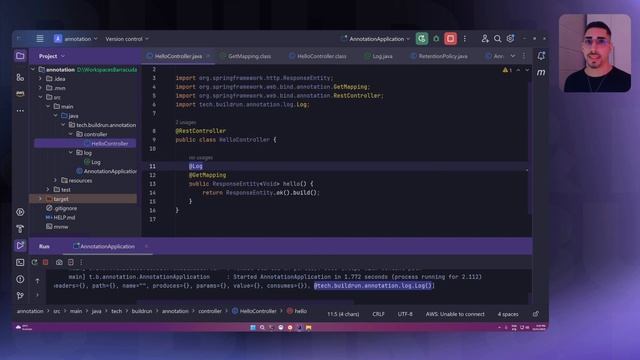
Task: Open the Build hammer tool window
Action: 20,229
